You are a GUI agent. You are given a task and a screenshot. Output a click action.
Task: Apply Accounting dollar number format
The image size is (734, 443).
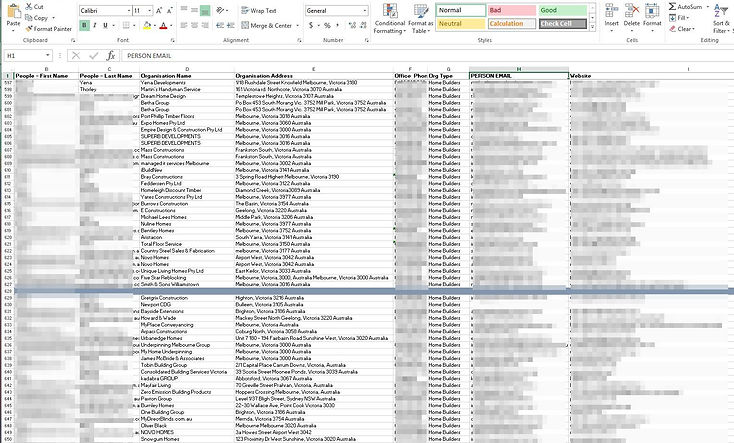tap(311, 25)
